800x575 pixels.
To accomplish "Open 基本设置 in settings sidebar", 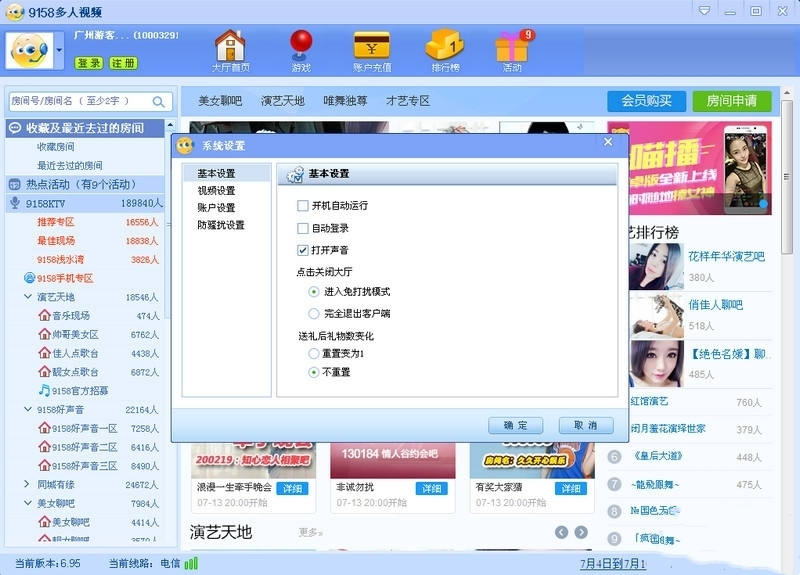I will 227,173.
